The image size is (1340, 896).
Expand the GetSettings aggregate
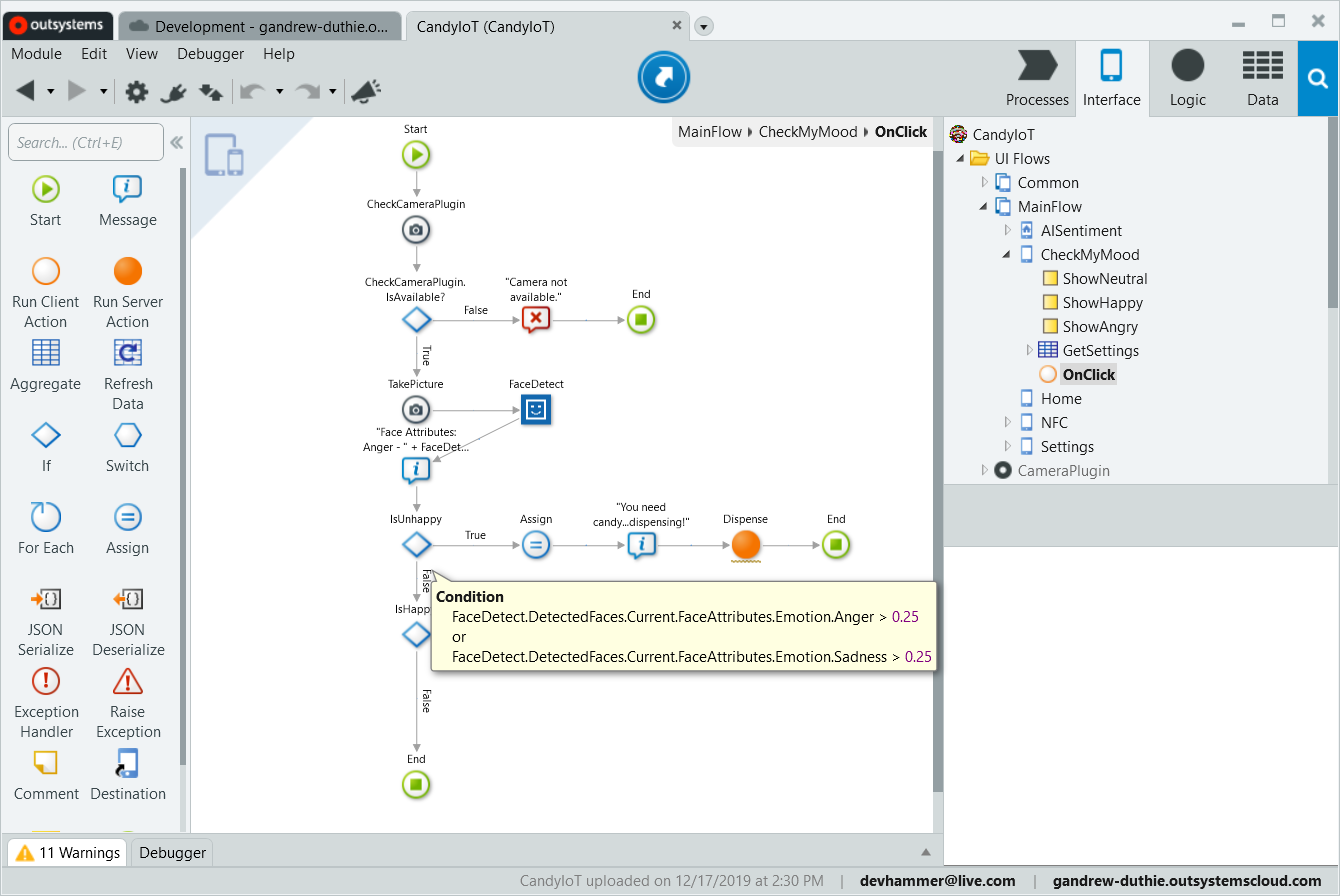coord(1029,351)
